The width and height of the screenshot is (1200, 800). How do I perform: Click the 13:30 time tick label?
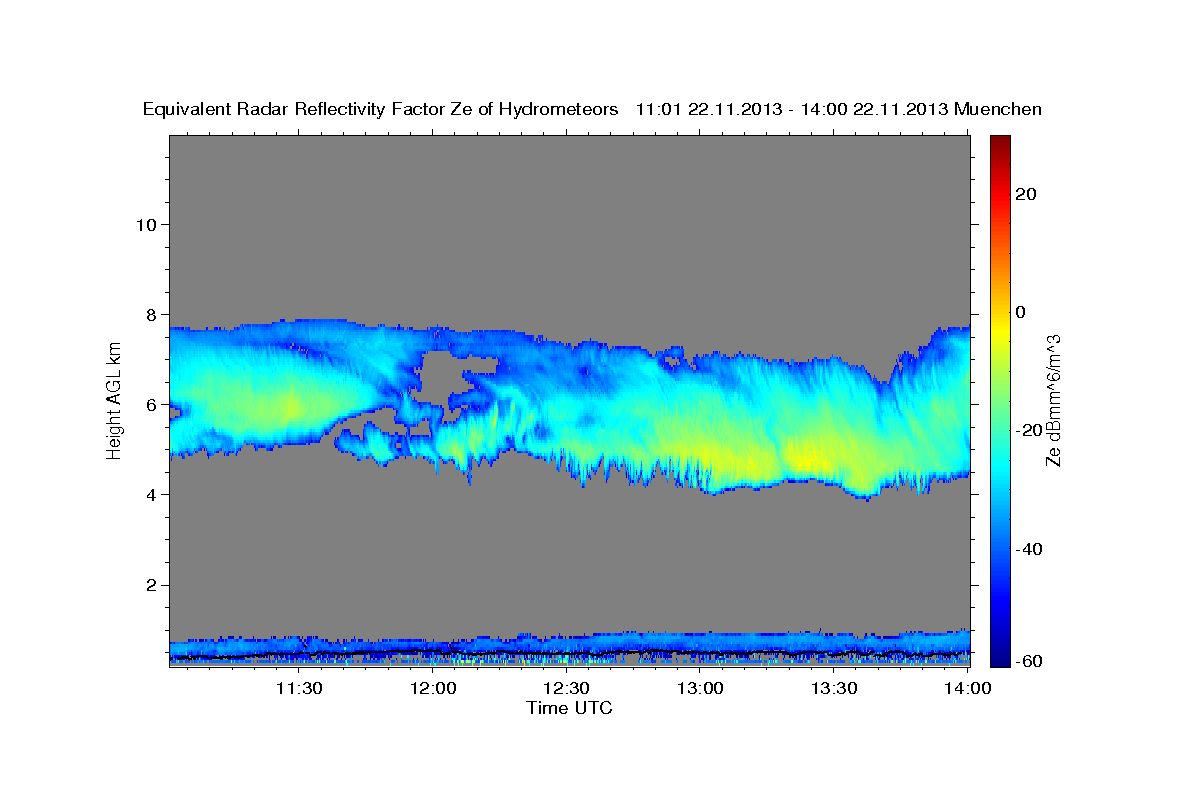coord(834,688)
